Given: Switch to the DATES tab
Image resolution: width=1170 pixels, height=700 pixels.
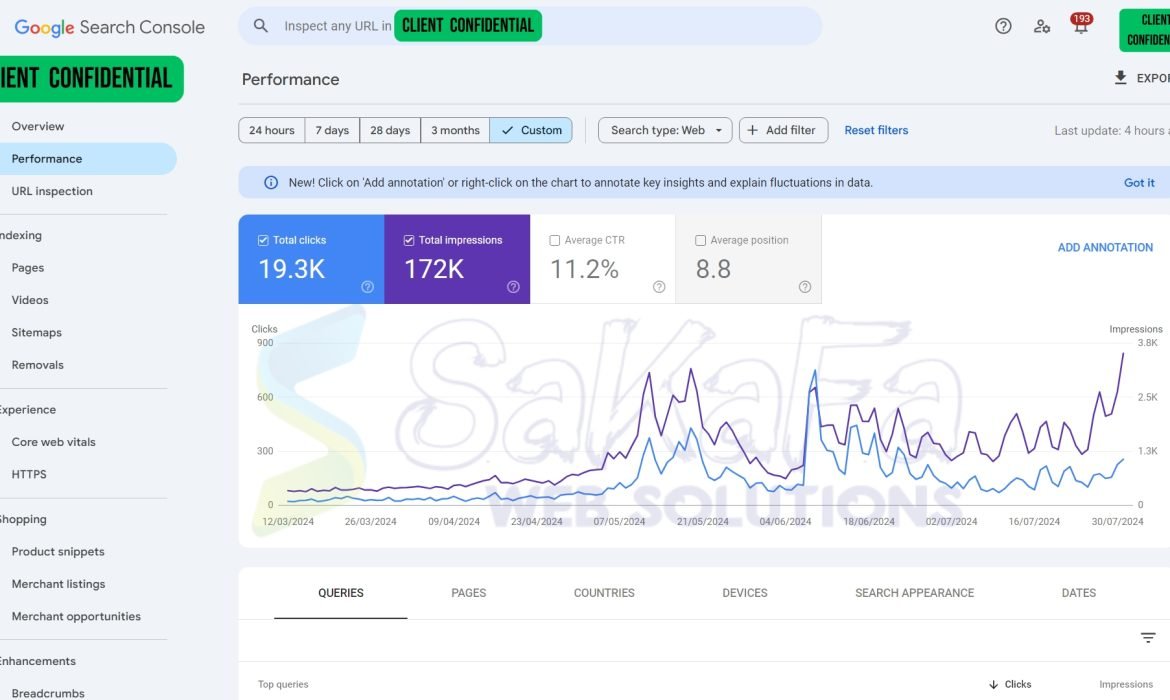Looking at the screenshot, I should coord(1078,593).
